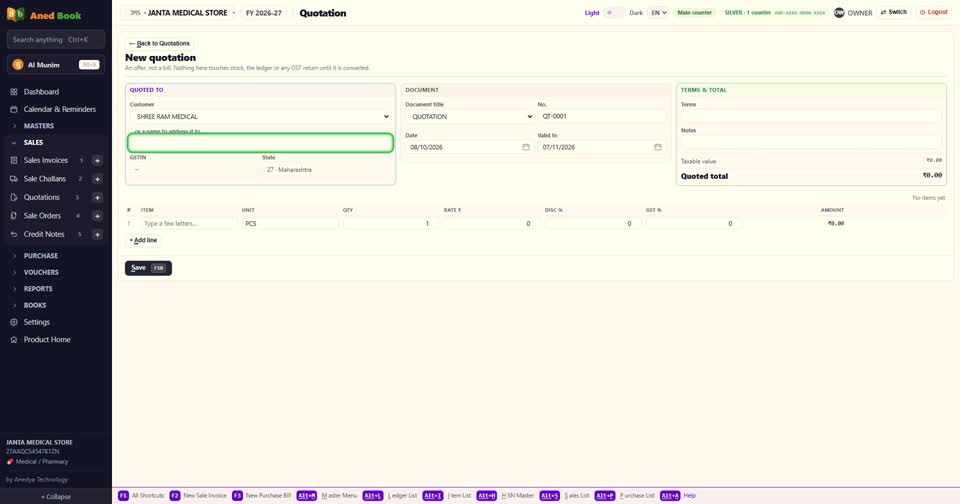Expand the REPORTS section

coord(38,289)
